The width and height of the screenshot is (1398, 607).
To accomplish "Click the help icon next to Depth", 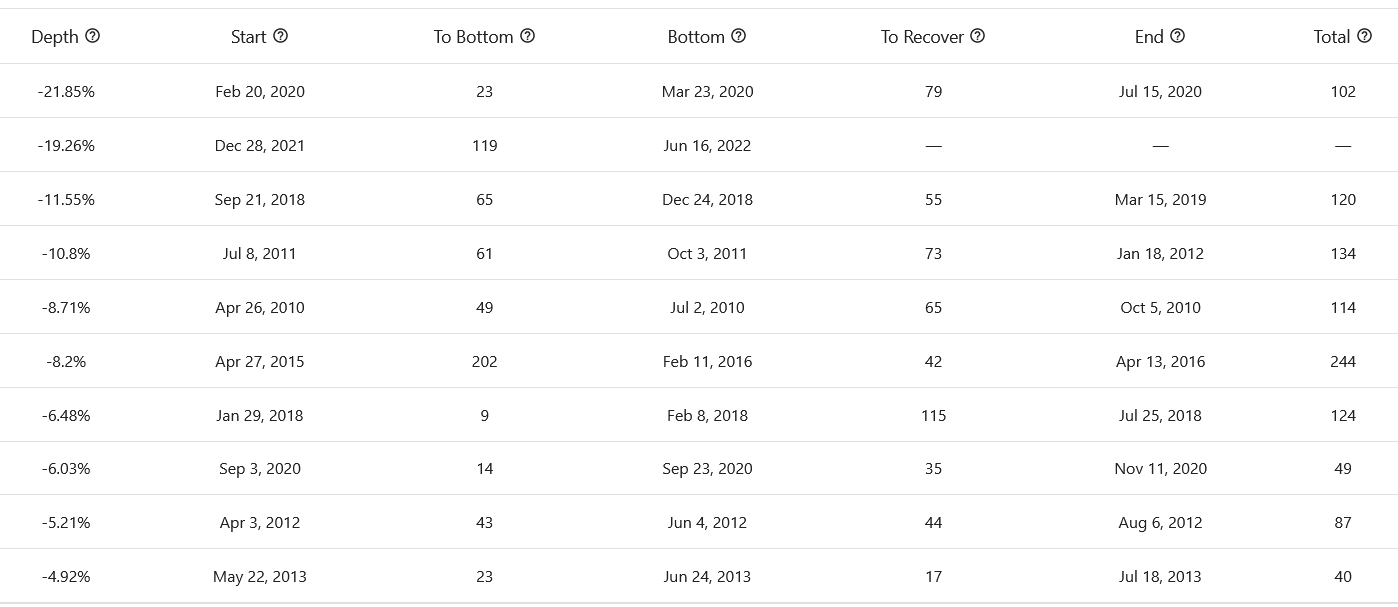I will [x=93, y=36].
